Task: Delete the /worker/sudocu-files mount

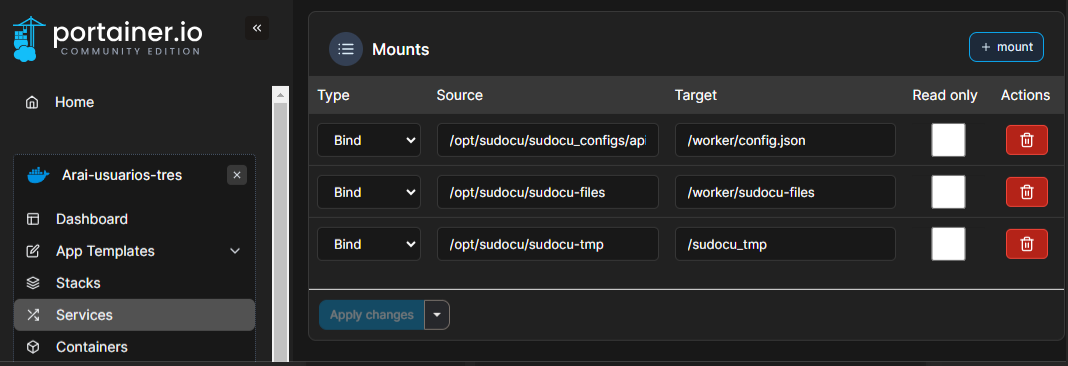Action: tap(1026, 192)
